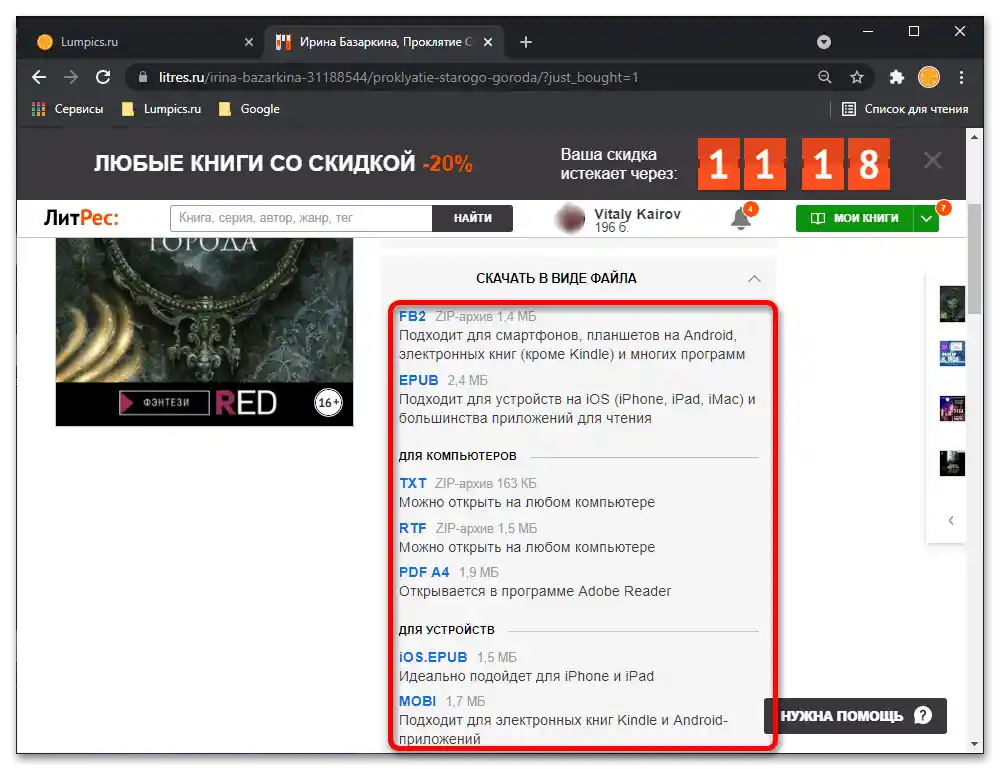
Task: Click the address bar URL
Action: click(399, 77)
